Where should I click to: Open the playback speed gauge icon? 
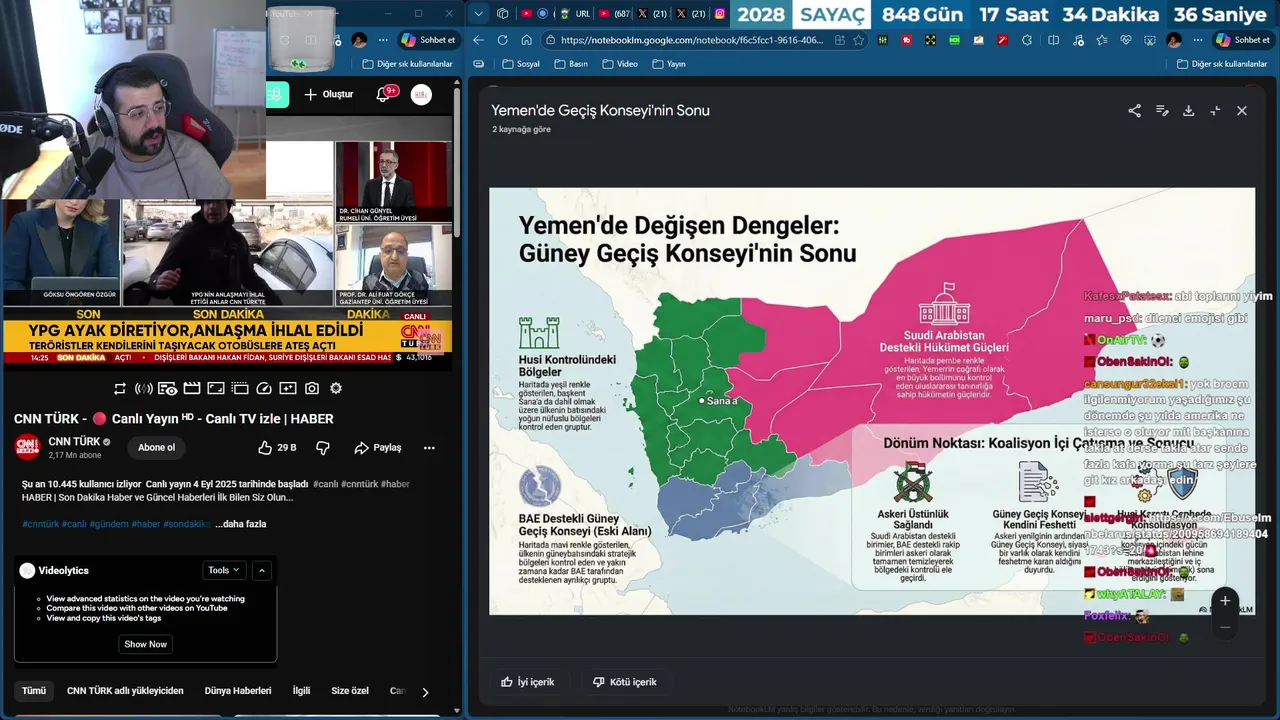pos(264,388)
